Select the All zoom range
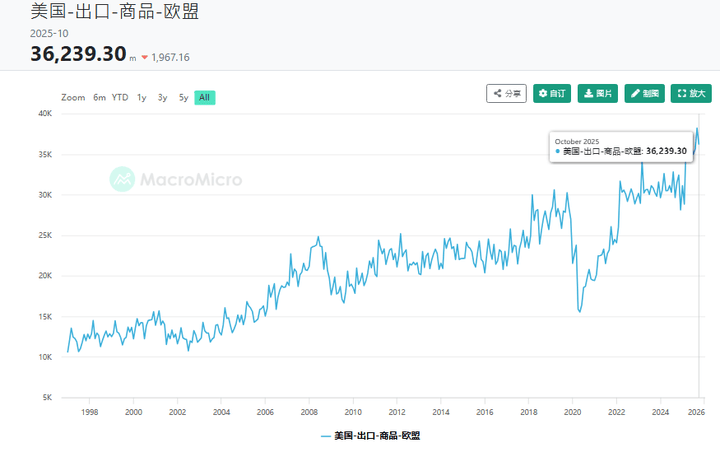The height and width of the screenshot is (452, 720). tap(204, 97)
